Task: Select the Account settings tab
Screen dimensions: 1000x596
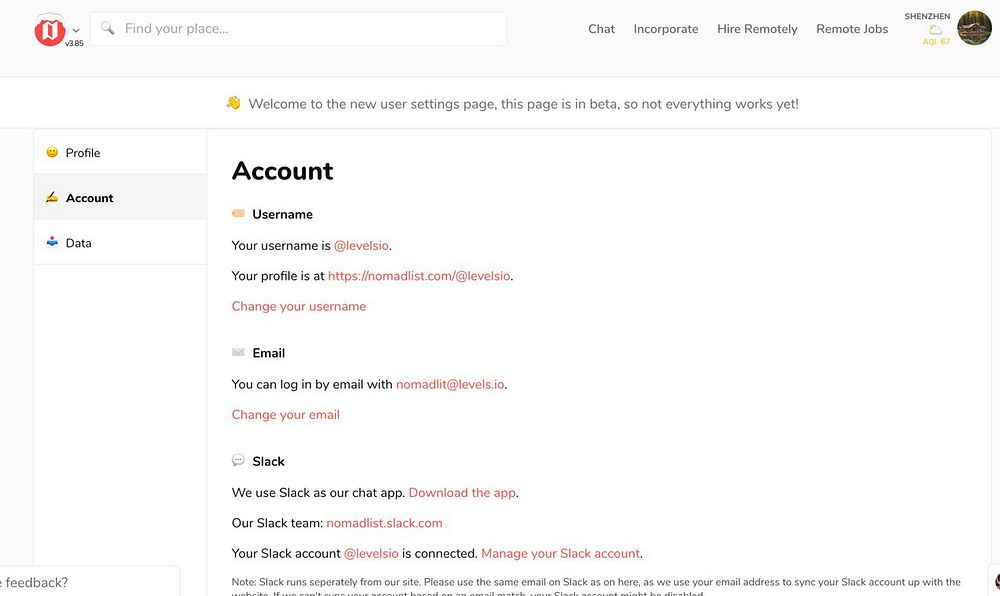Action: 121,198
